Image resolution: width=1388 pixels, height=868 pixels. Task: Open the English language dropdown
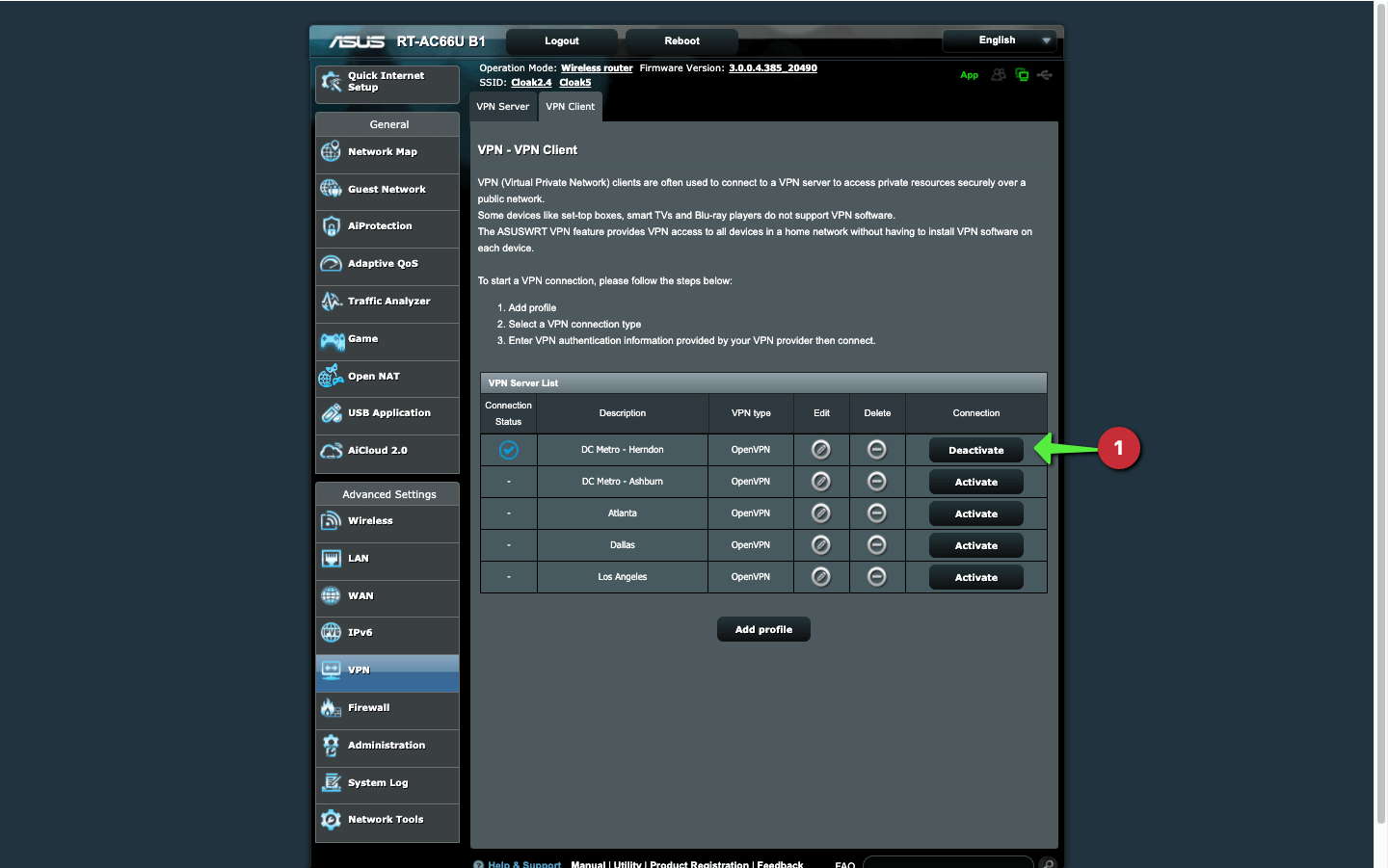1000,40
